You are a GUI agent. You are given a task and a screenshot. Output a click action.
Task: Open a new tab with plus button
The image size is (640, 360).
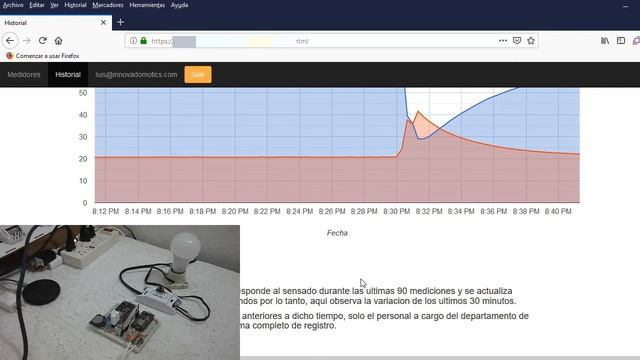pyautogui.click(x=120, y=22)
